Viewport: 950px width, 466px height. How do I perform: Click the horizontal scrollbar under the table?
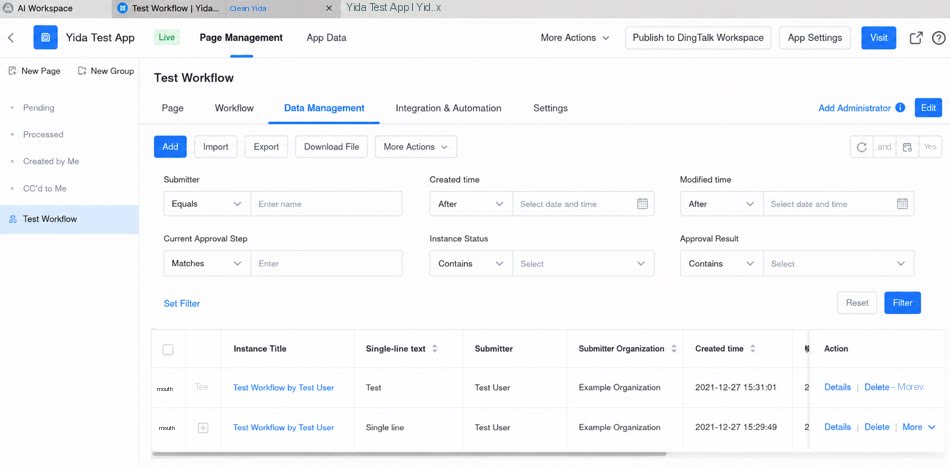tap(409, 453)
